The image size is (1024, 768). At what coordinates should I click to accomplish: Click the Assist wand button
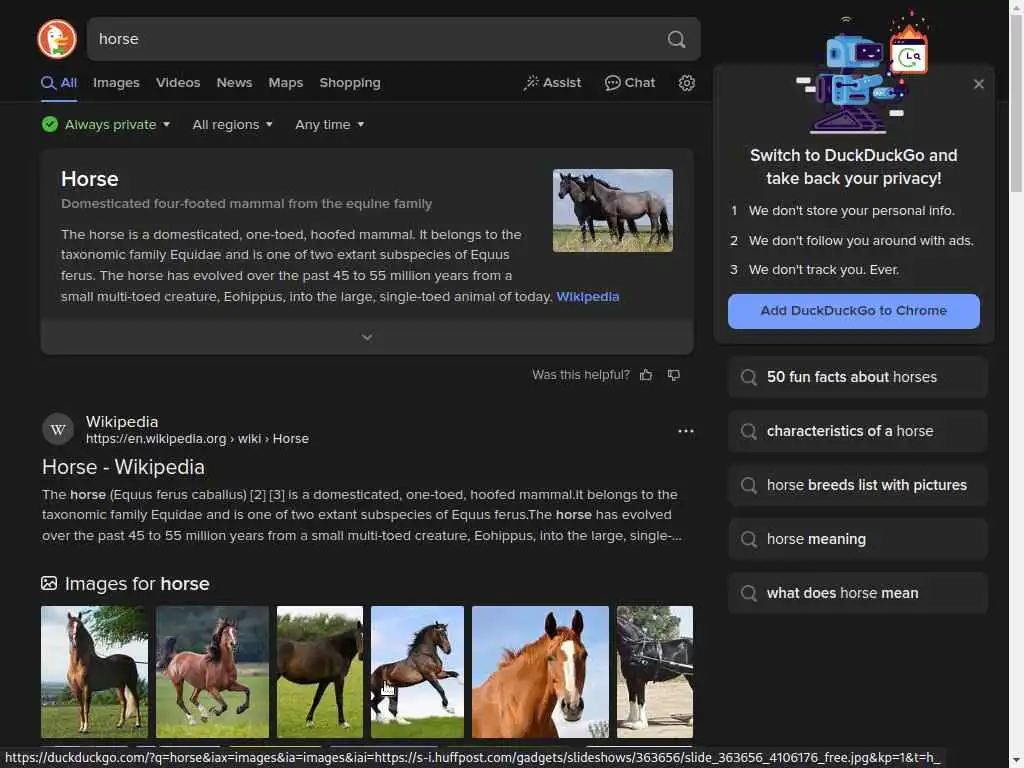[552, 83]
